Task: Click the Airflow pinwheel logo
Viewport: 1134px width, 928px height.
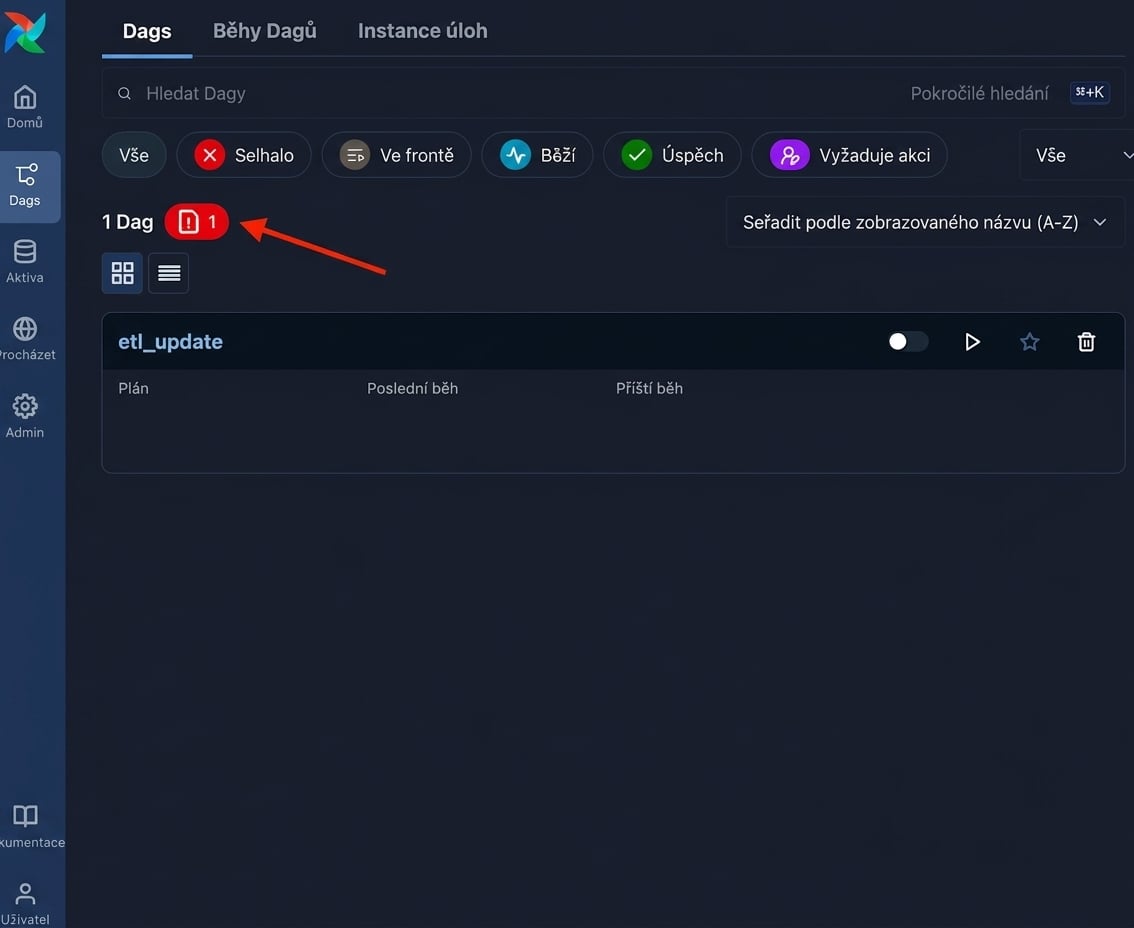Action: coord(25,32)
